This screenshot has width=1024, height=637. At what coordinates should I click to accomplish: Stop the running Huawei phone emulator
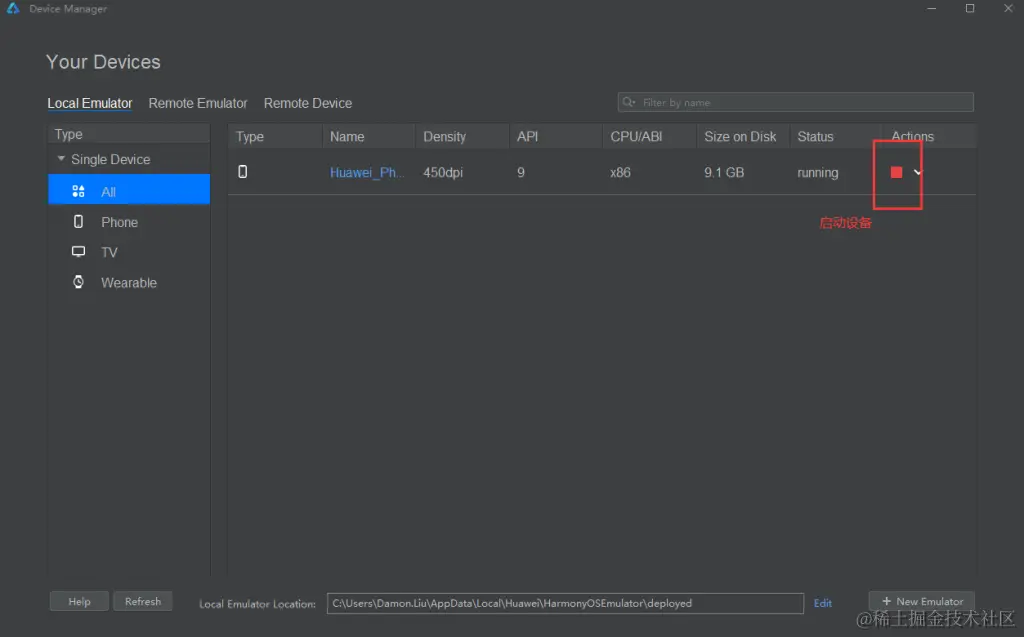pos(896,172)
